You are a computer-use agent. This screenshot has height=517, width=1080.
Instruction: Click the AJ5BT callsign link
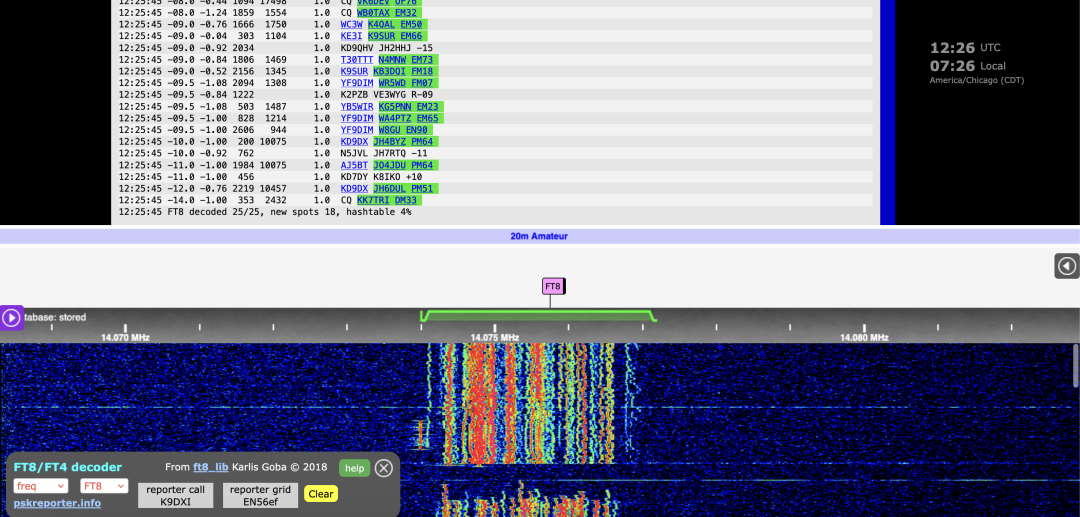click(355, 165)
